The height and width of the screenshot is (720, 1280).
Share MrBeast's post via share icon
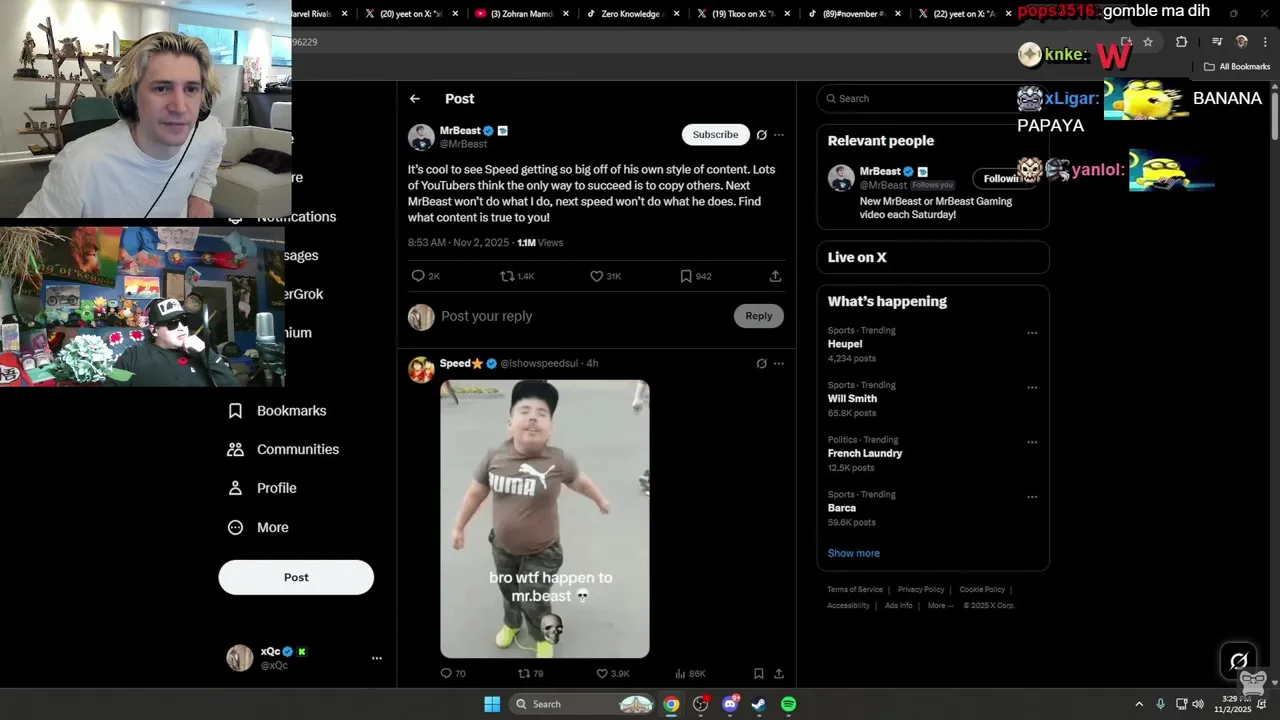click(775, 276)
